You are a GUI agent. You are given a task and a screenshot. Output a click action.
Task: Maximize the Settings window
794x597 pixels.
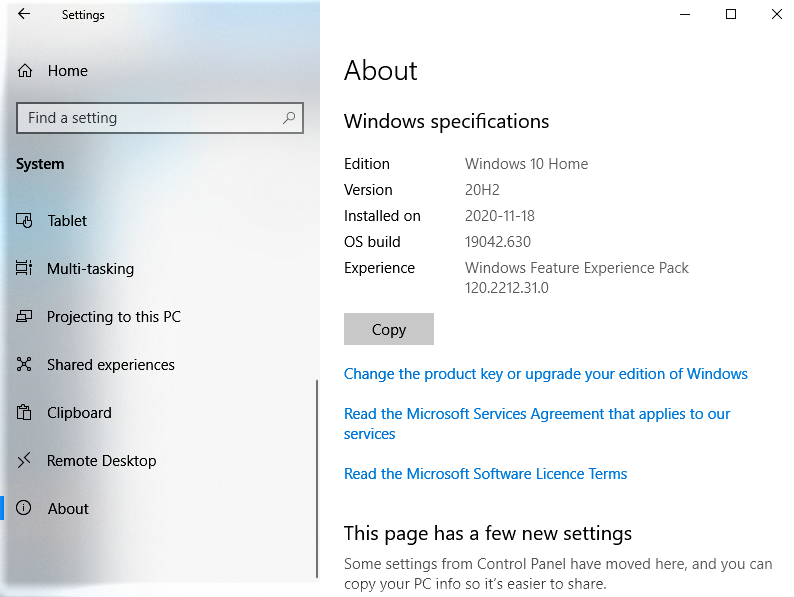point(731,14)
